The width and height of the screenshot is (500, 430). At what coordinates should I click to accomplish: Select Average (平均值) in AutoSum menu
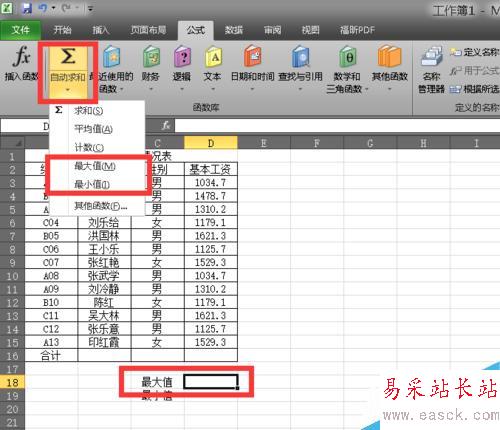97,129
